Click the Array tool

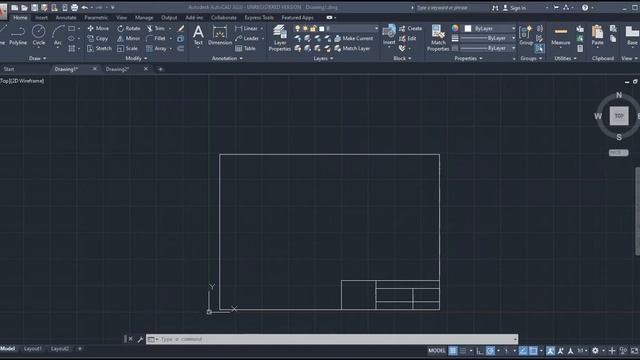156,48
